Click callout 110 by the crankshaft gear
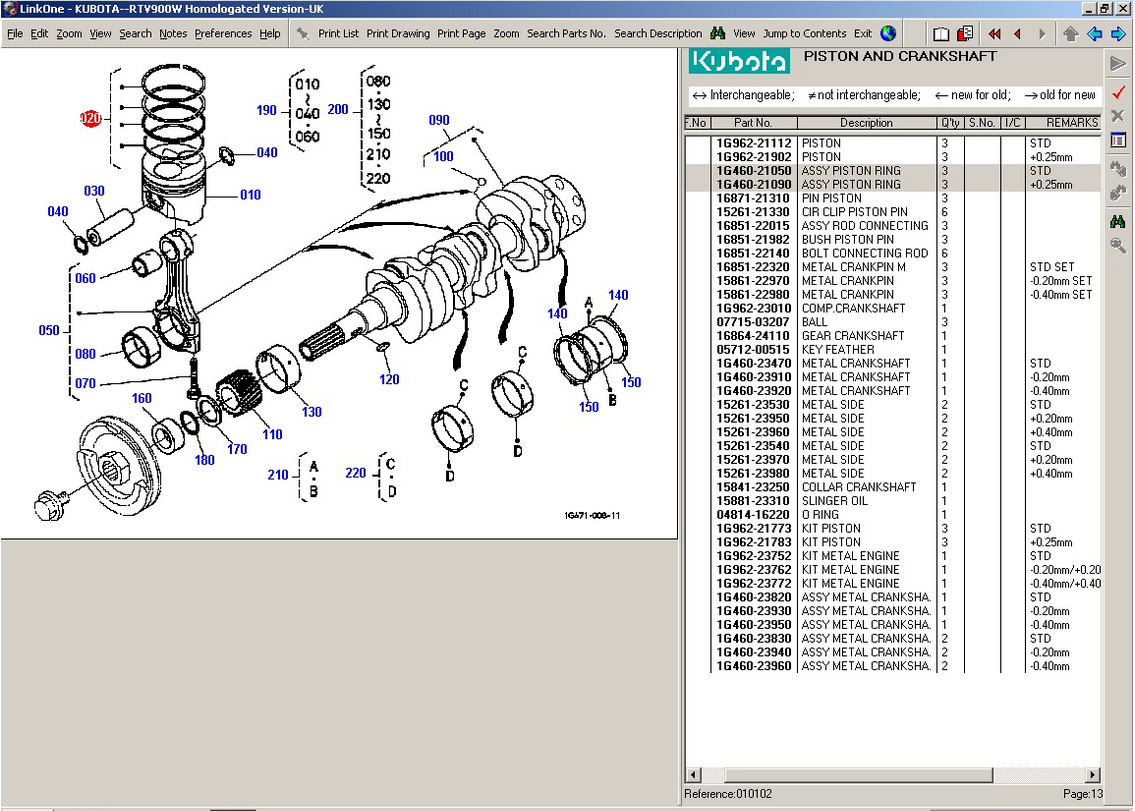 pyautogui.click(x=272, y=434)
